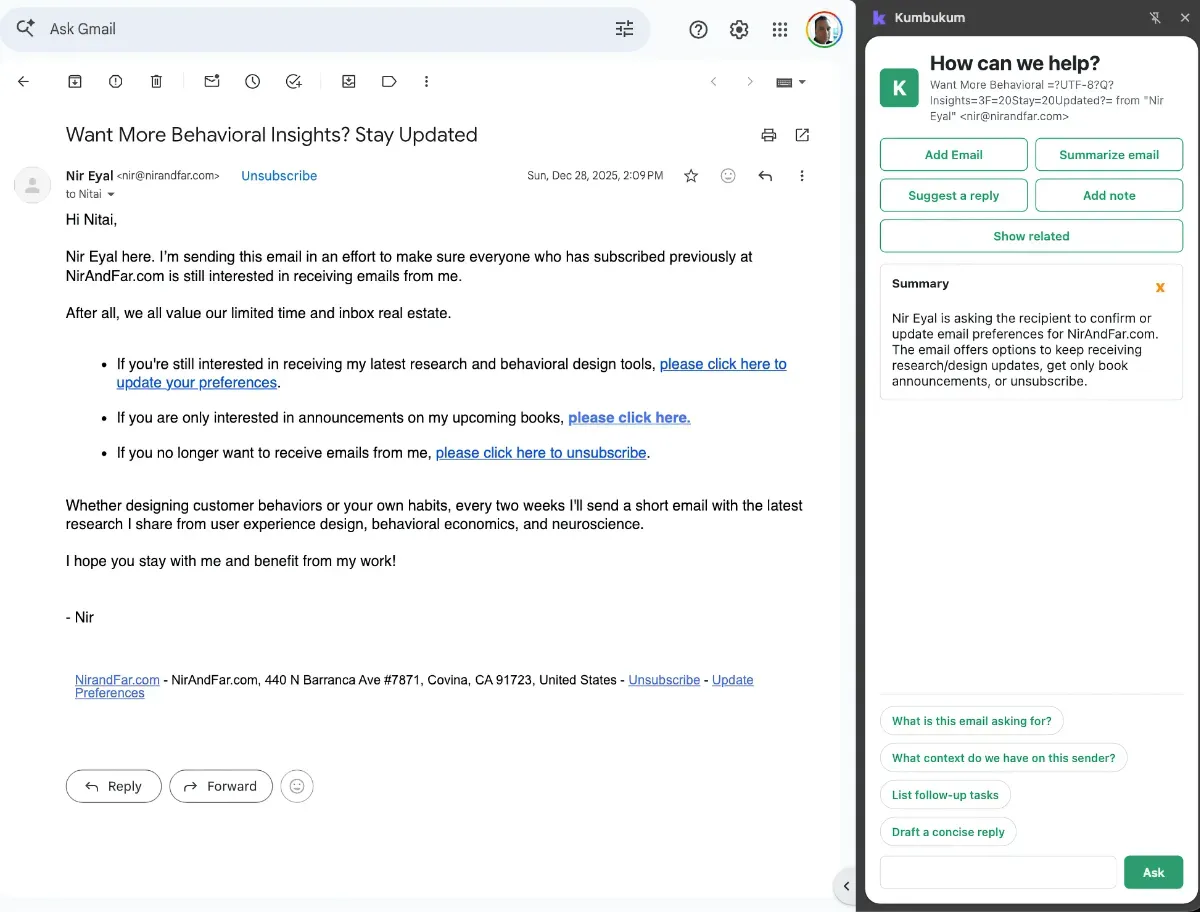
Task: Print this email
Action: click(768, 135)
